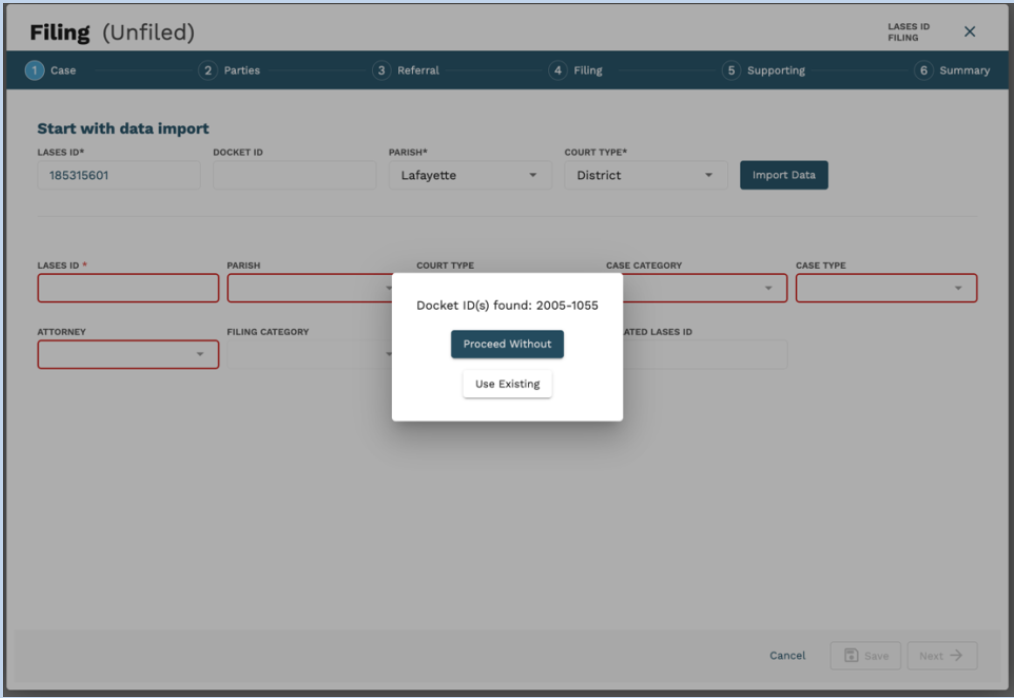Viewport: 1014px width, 698px height.
Task: Click the step 3 Referral number icon
Action: tap(382, 71)
